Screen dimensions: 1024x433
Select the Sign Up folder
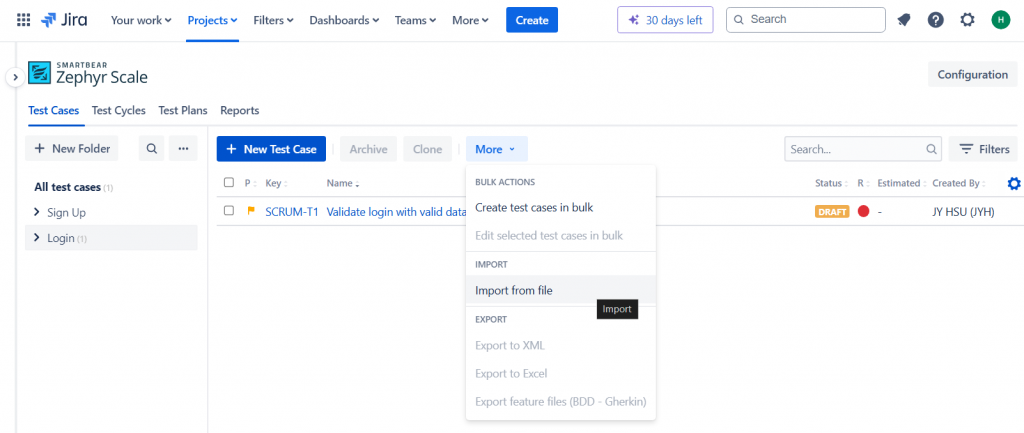click(x=66, y=212)
